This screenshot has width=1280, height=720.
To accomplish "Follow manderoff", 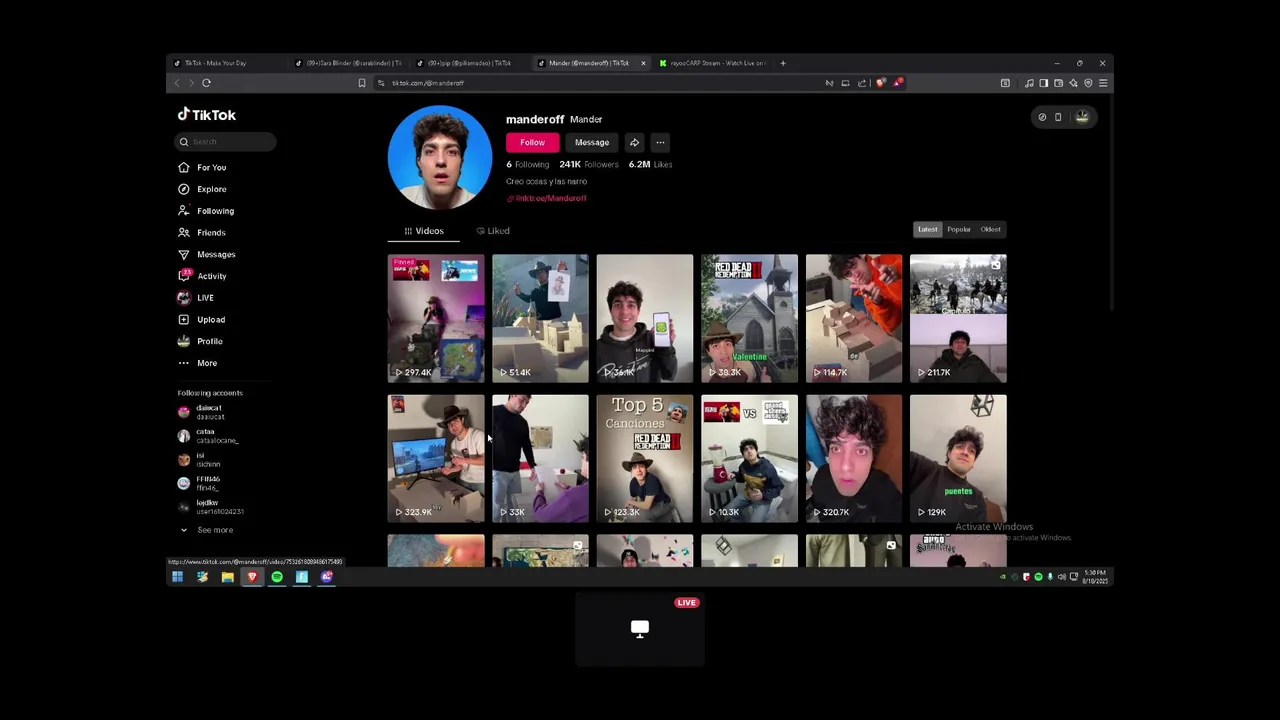I will click(x=532, y=142).
